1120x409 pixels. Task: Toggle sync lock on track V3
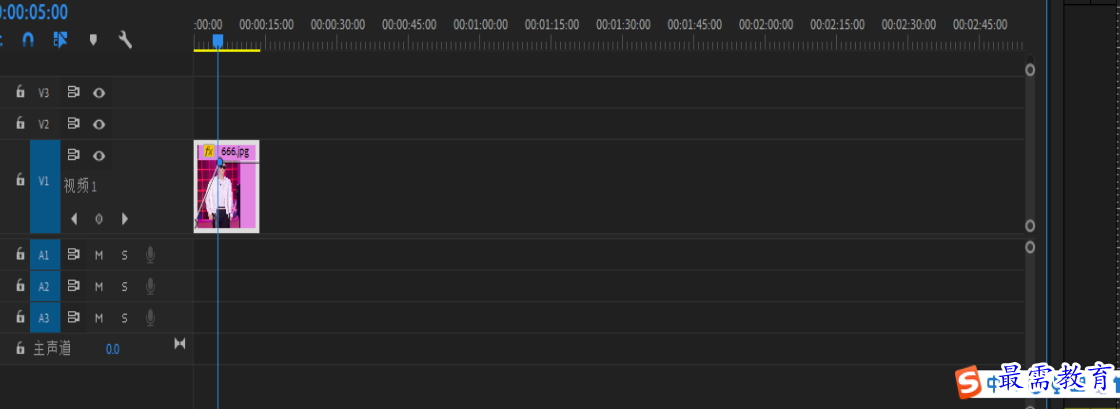point(73,92)
